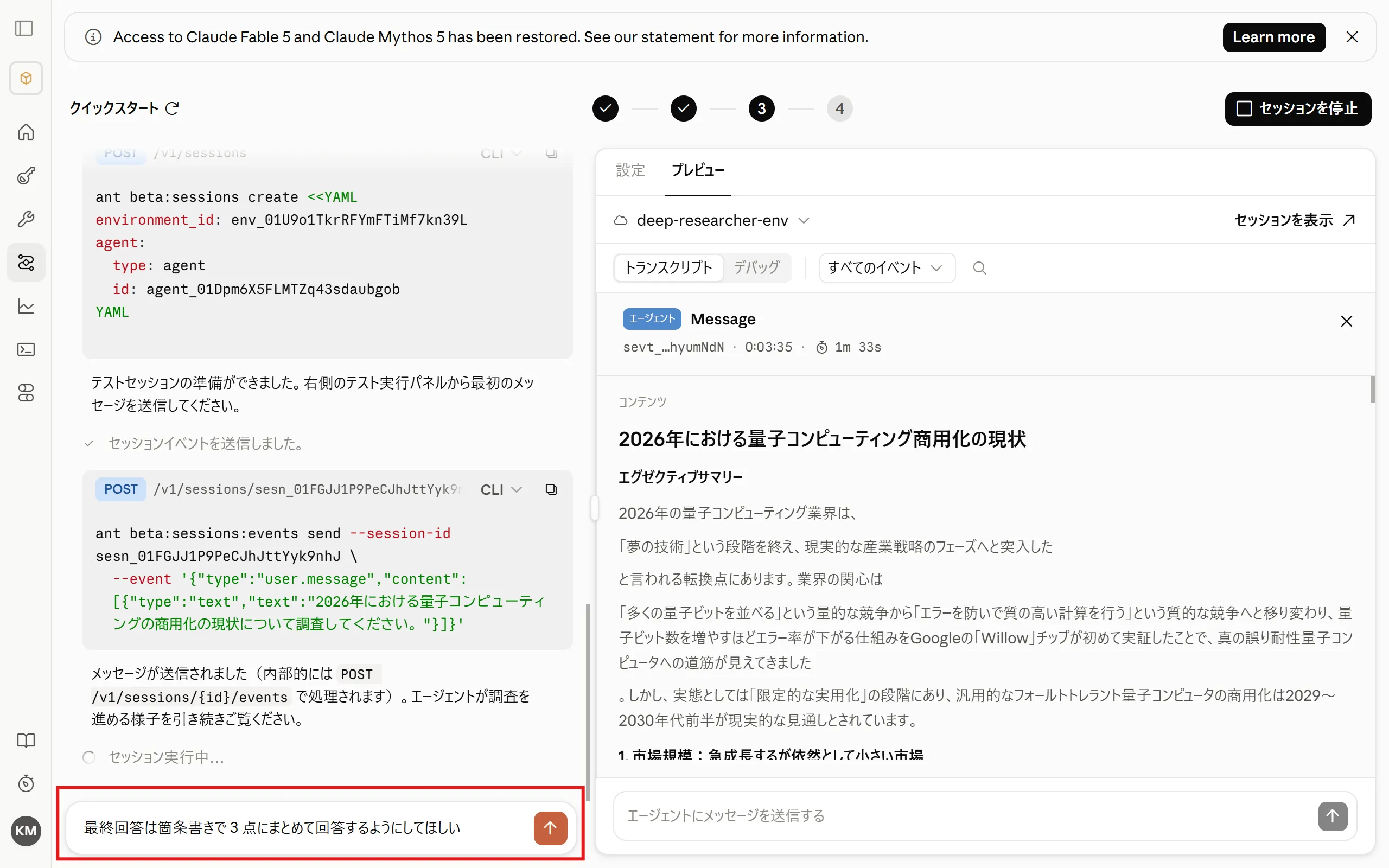Click the セッション実行中 status line
Screen dimensions: 1389x868
point(167,757)
